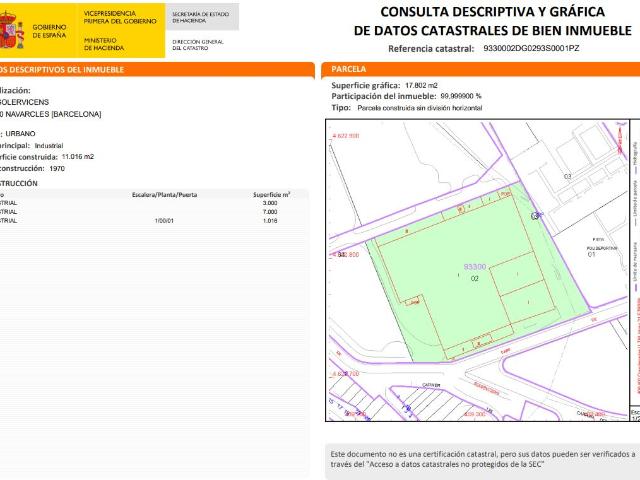
Task: Click 'DIRECCIÓN GENERAL DEL CATASTRO' text
Action: (x=198, y=45)
